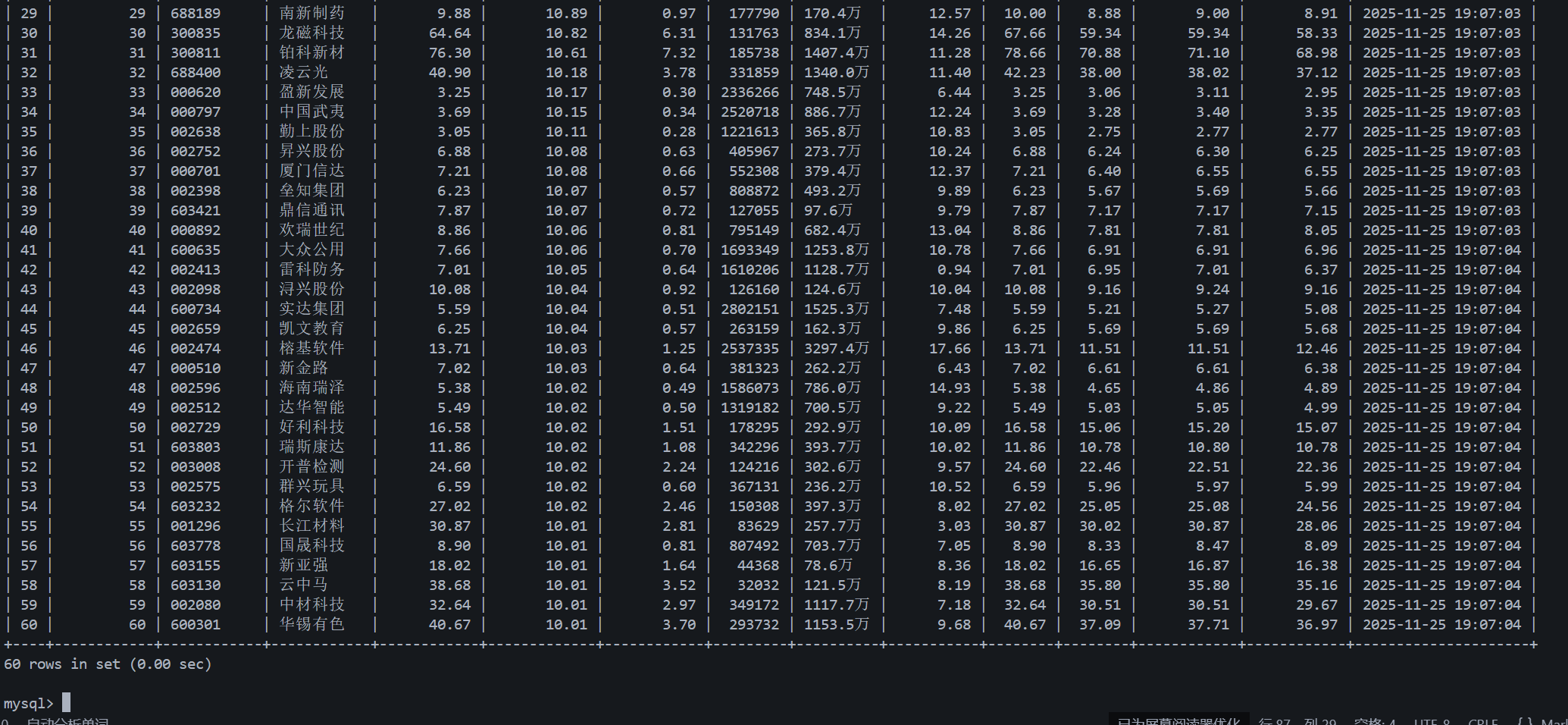1568x725 pixels.
Task: Select the name 华锡有色
Action: (x=311, y=625)
